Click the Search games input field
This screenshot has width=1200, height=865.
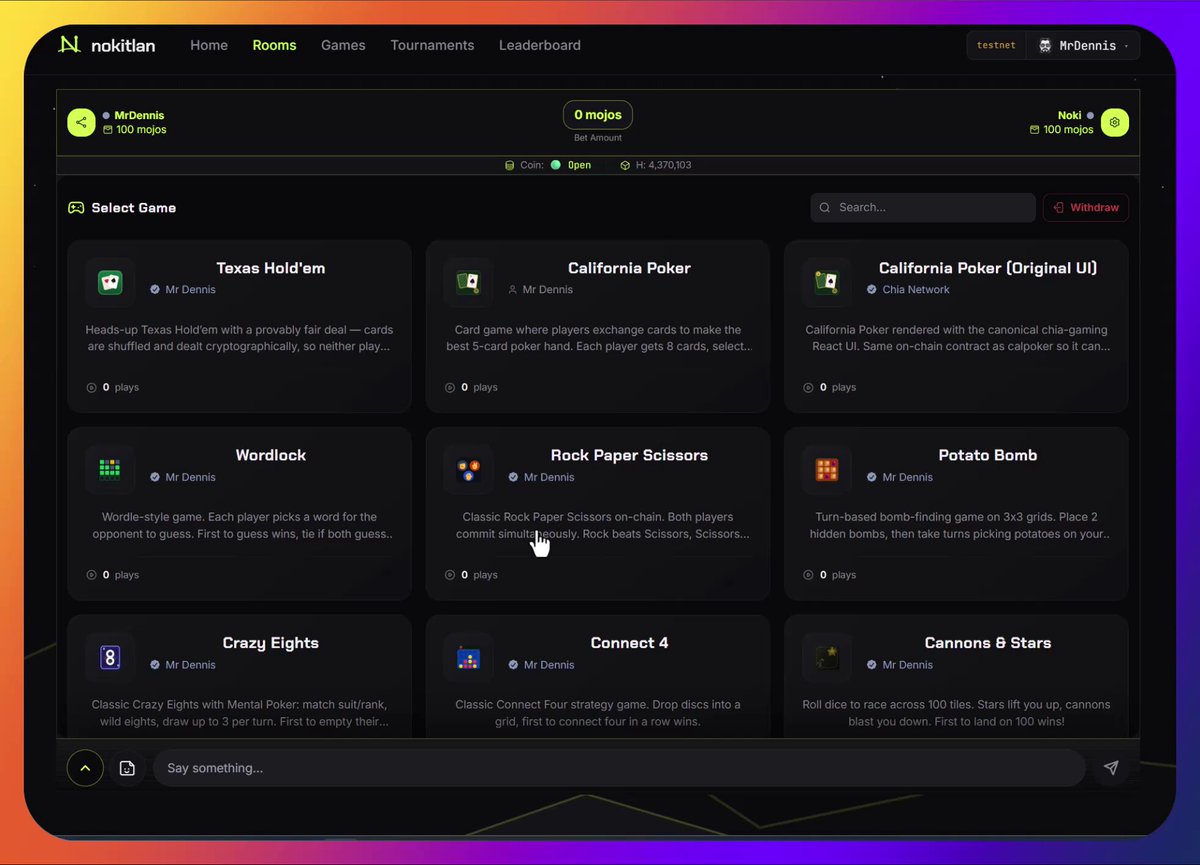[923, 208]
